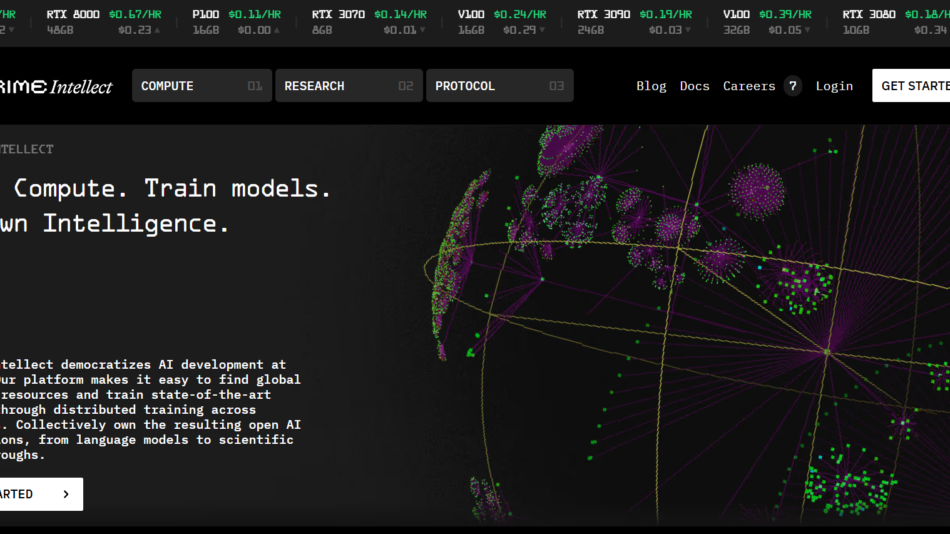The width and height of the screenshot is (950, 534).
Task: Open the Docs link
Action: (694, 86)
